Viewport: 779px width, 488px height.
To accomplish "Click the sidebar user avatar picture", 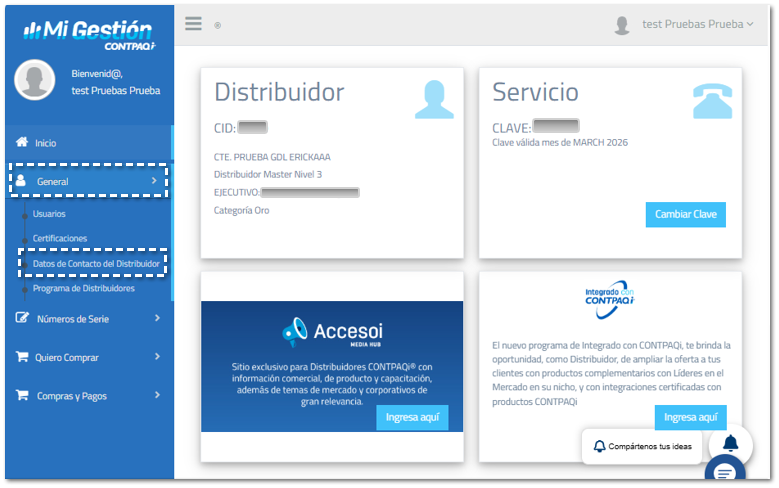I will pos(34,80).
